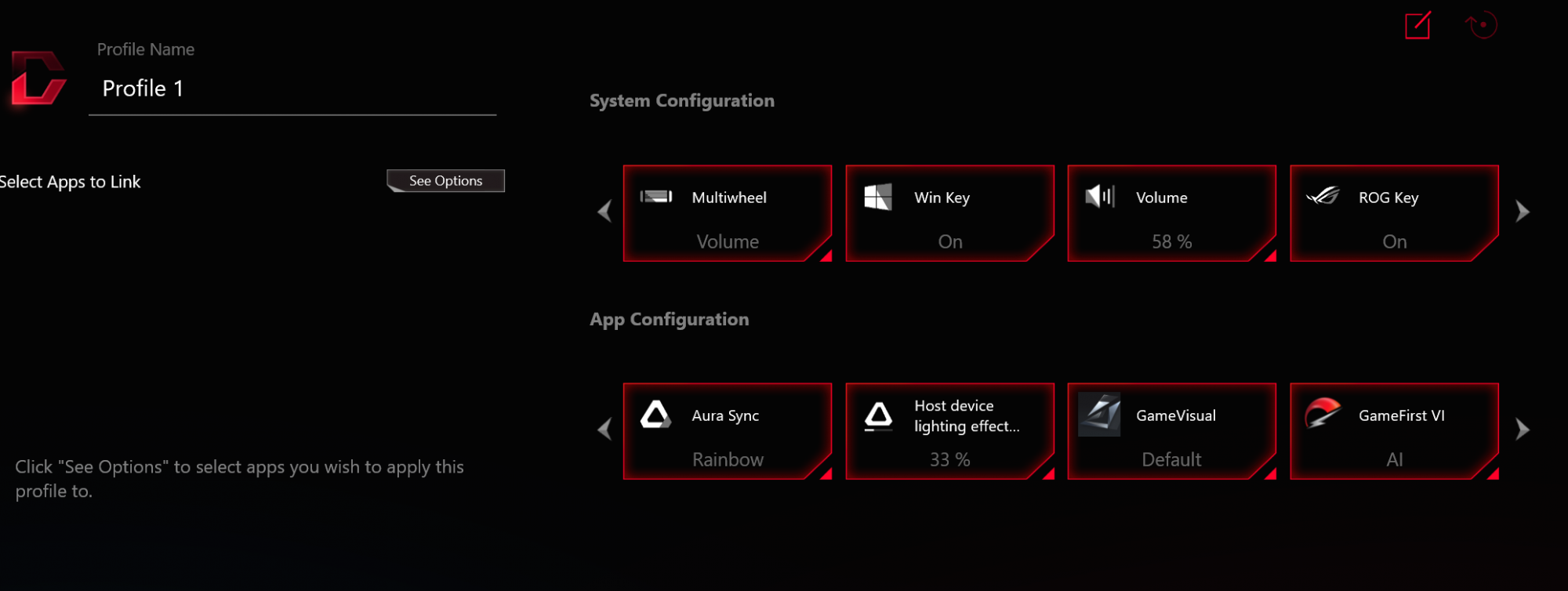The width and height of the screenshot is (1568, 591).
Task: Show previous App Configuration tiles
Action: click(604, 430)
